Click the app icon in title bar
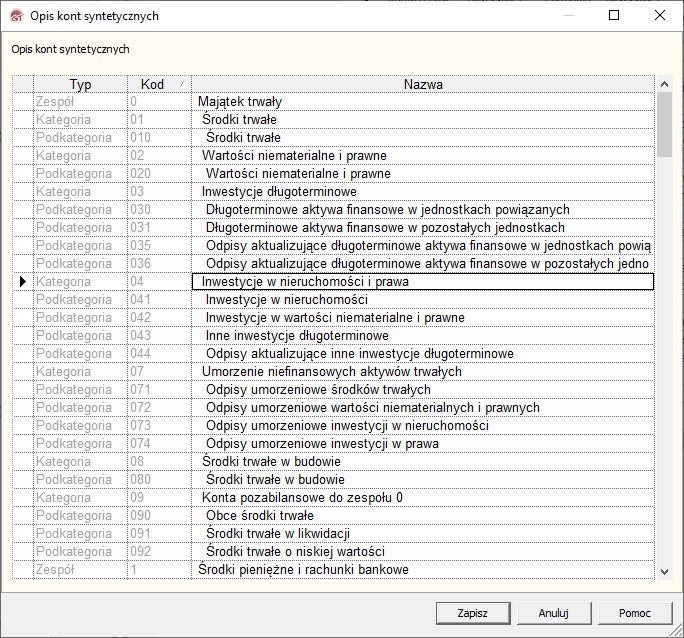Viewport: 684px width, 638px height. tap(15, 16)
